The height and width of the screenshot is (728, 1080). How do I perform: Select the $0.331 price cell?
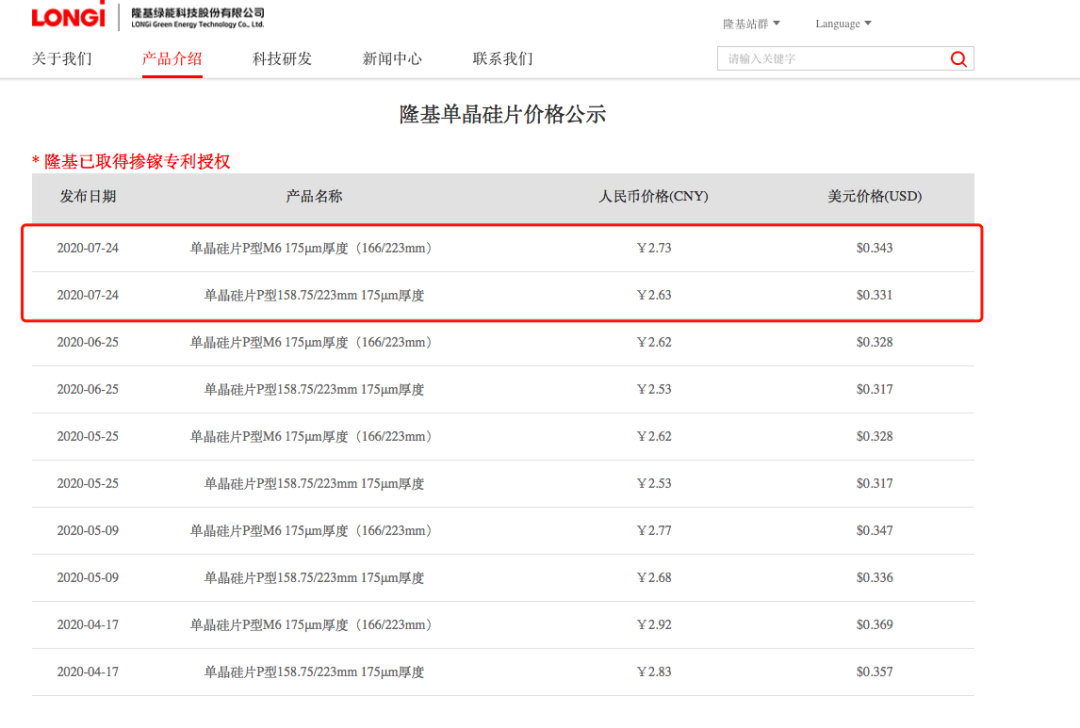pyautogui.click(x=875, y=295)
